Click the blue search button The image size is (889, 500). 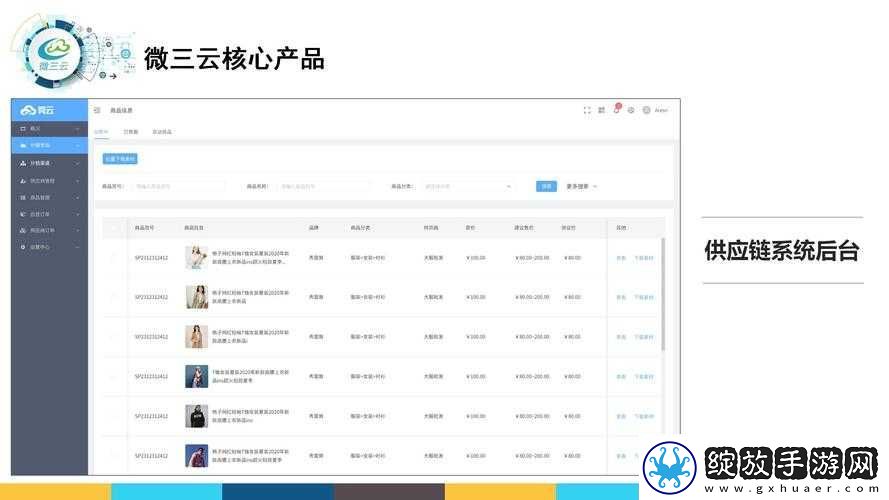[546, 186]
